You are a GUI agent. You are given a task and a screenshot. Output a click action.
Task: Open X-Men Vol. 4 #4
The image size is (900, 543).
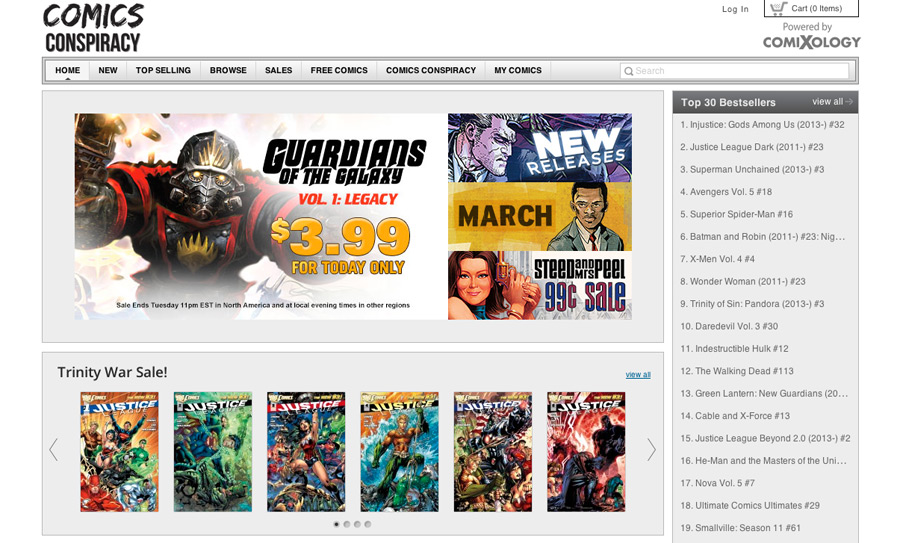coord(717,259)
